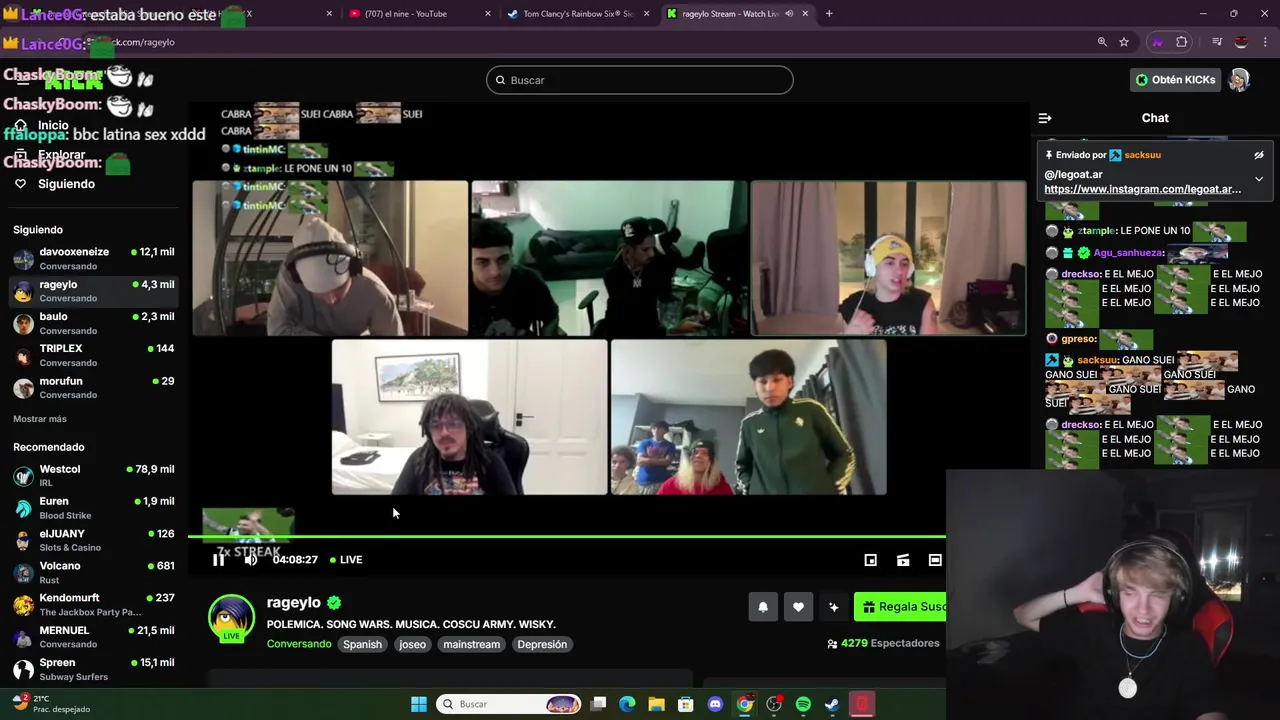The width and height of the screenshot is (1280, 720).
Task: Open Euren recommended channel
Action: (x=94, y=507)
